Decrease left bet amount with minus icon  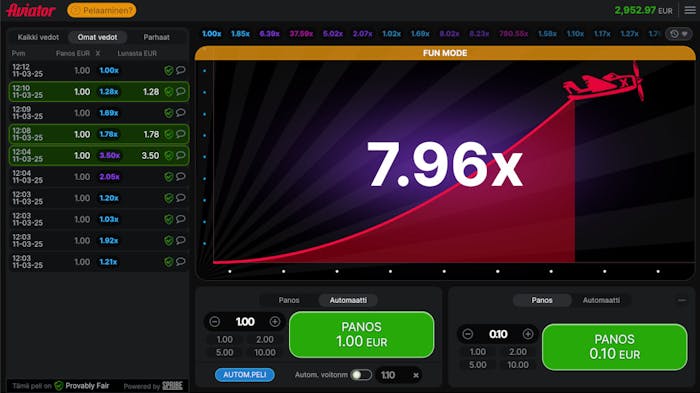click(x=215, y=322)
